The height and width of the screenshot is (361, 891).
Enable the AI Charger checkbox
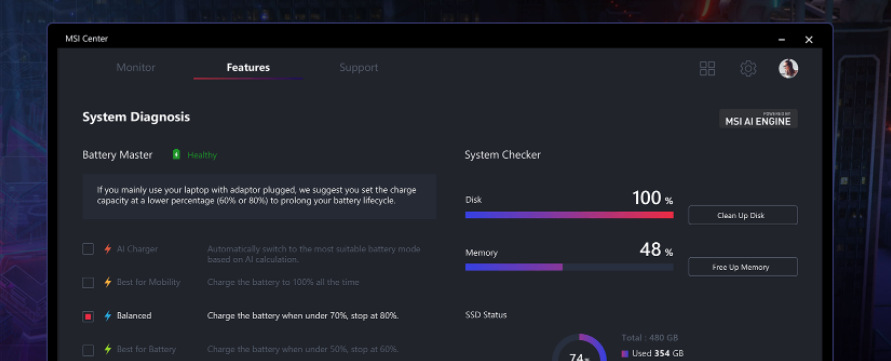pyautogui.click(x=88, y=249)
